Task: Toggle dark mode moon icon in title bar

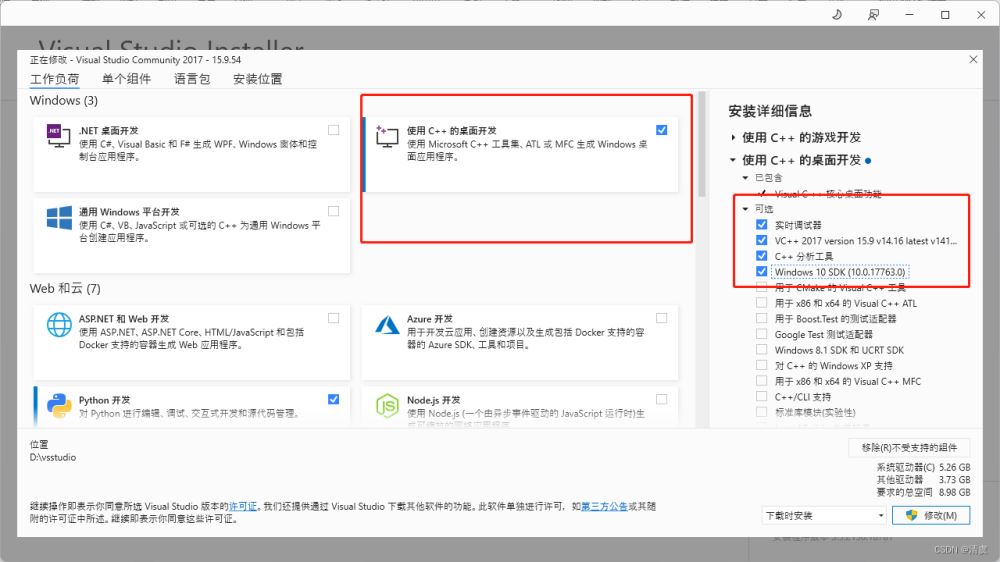Action: tap(837, 14)
